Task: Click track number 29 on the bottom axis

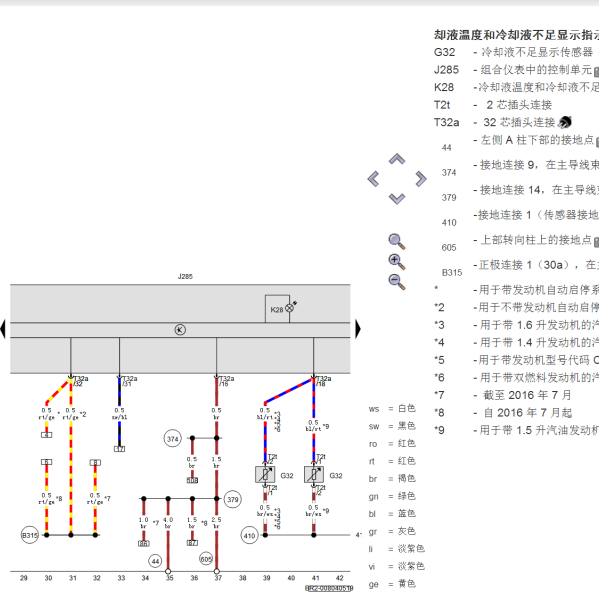Action: pos(24,578)
